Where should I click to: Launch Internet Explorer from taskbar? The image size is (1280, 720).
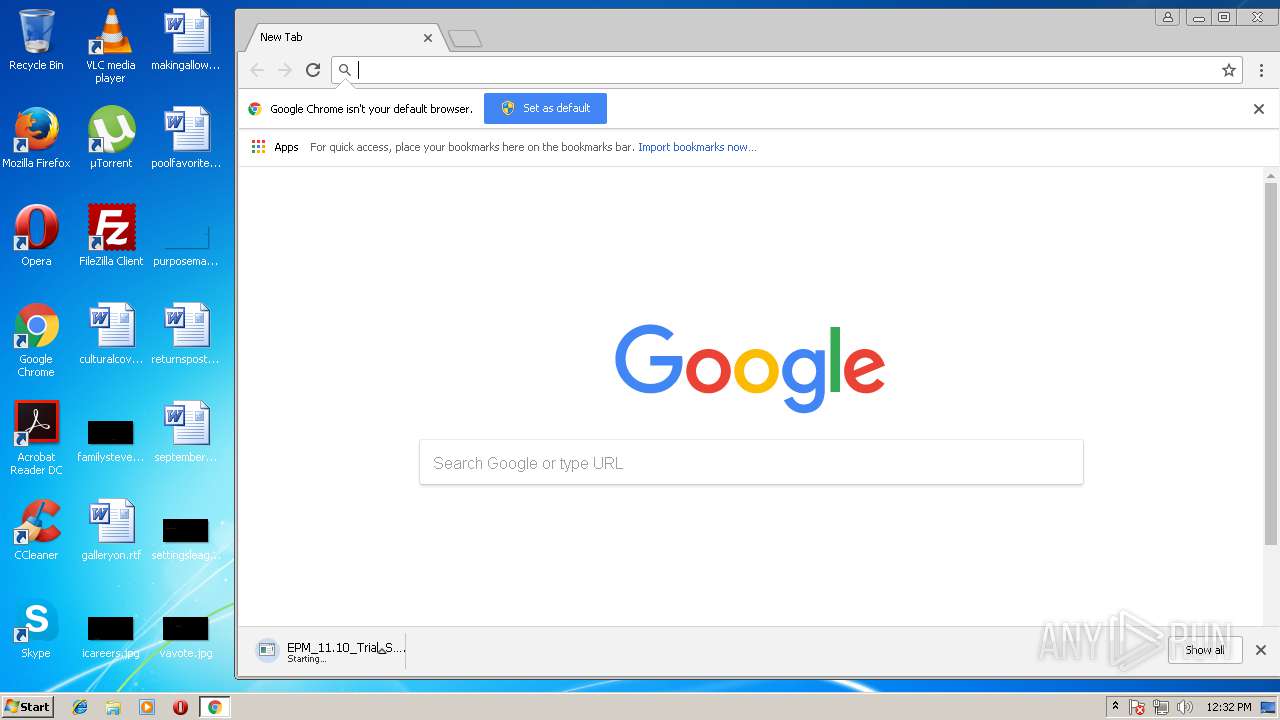point(80,707)
